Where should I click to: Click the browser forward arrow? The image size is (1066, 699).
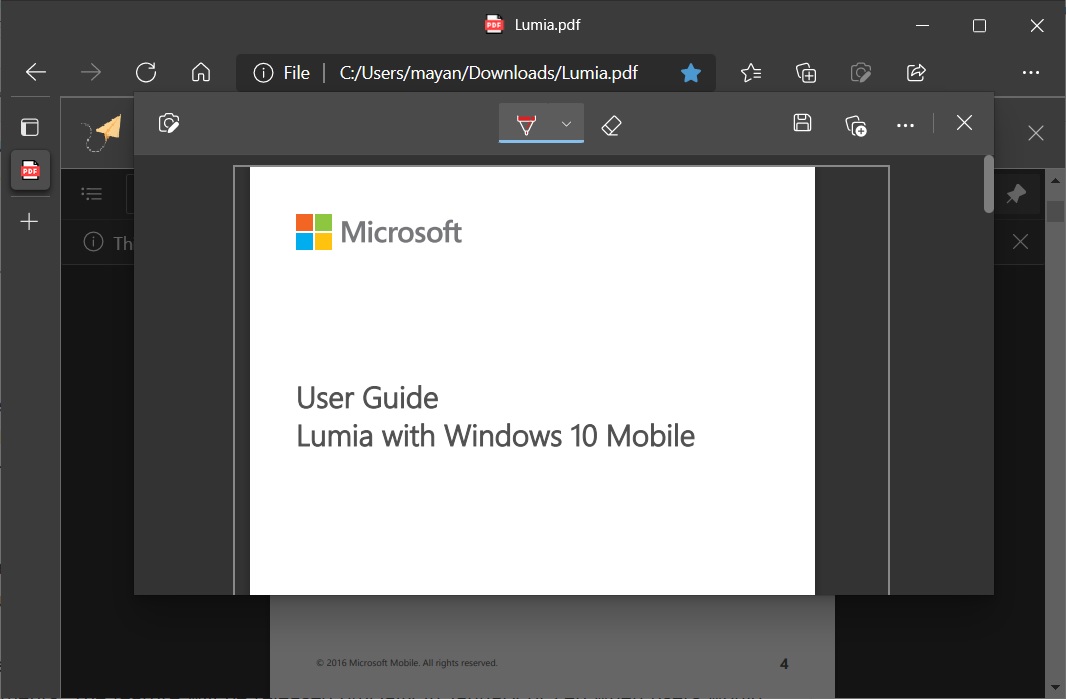(x=90, y=72)
